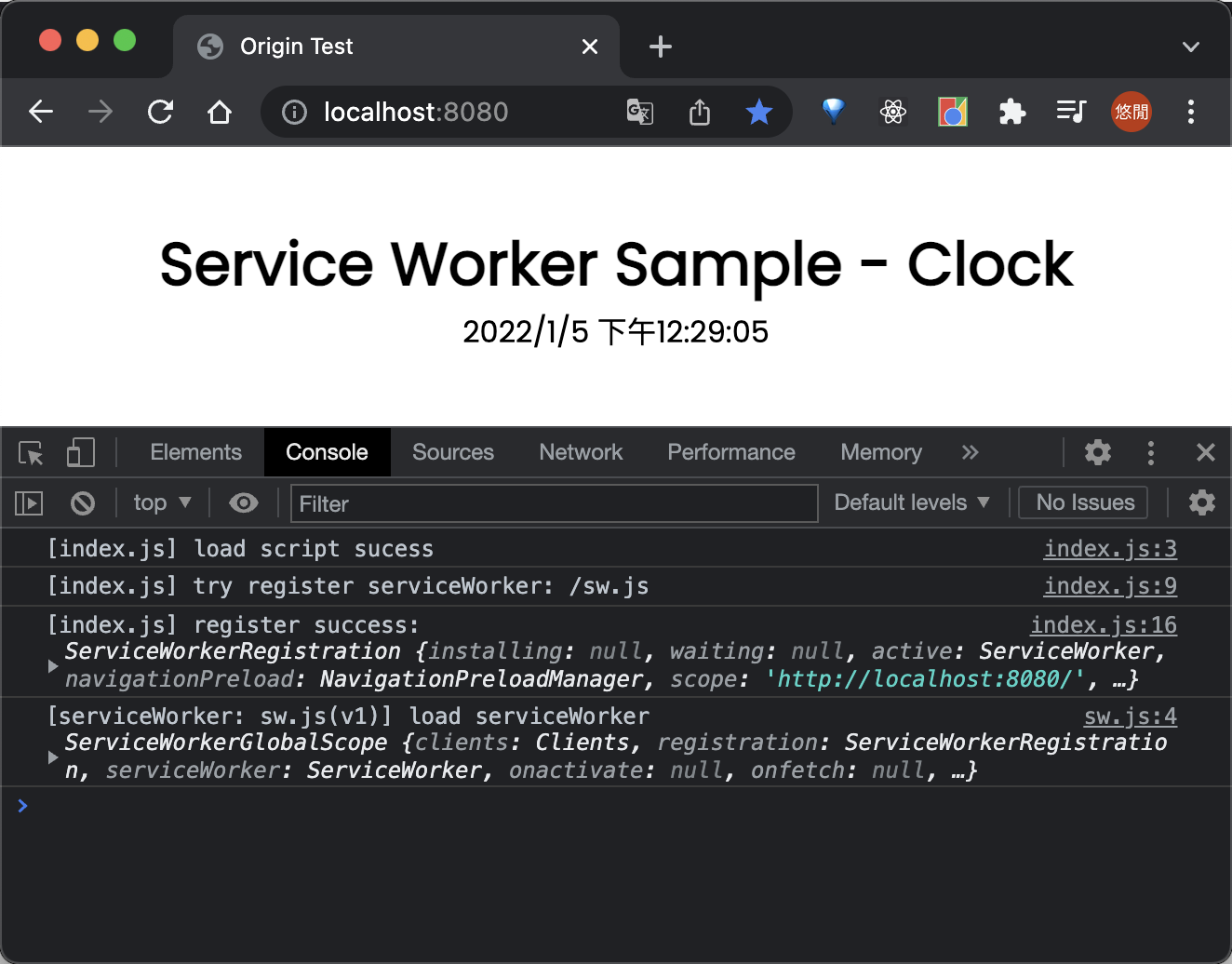Expand the ServiceWorkerRegistration object details
The height and width of the screenshot is (964, 1232).
[x=52, y=665]
